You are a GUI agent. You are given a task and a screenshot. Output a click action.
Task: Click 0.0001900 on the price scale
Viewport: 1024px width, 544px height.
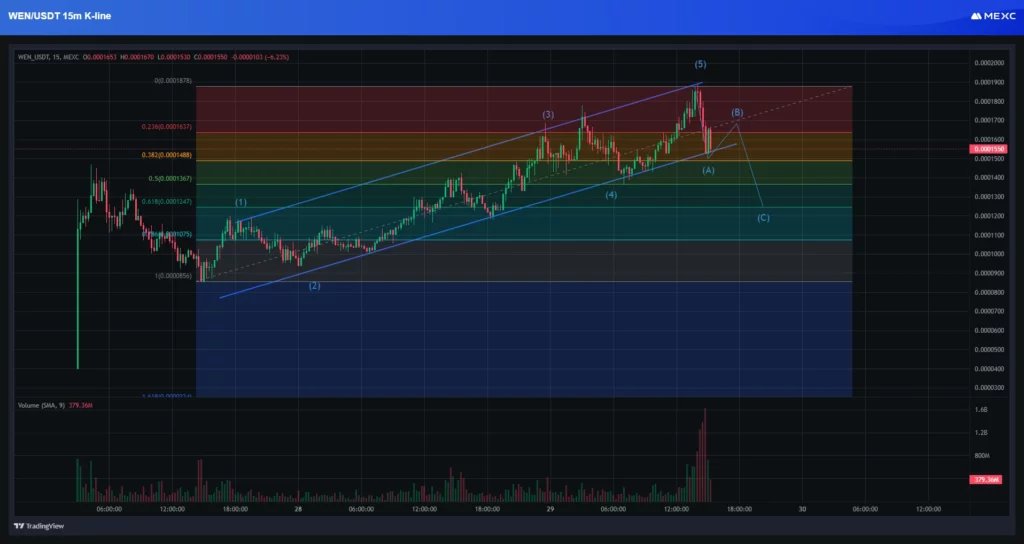tap(989, 82)
